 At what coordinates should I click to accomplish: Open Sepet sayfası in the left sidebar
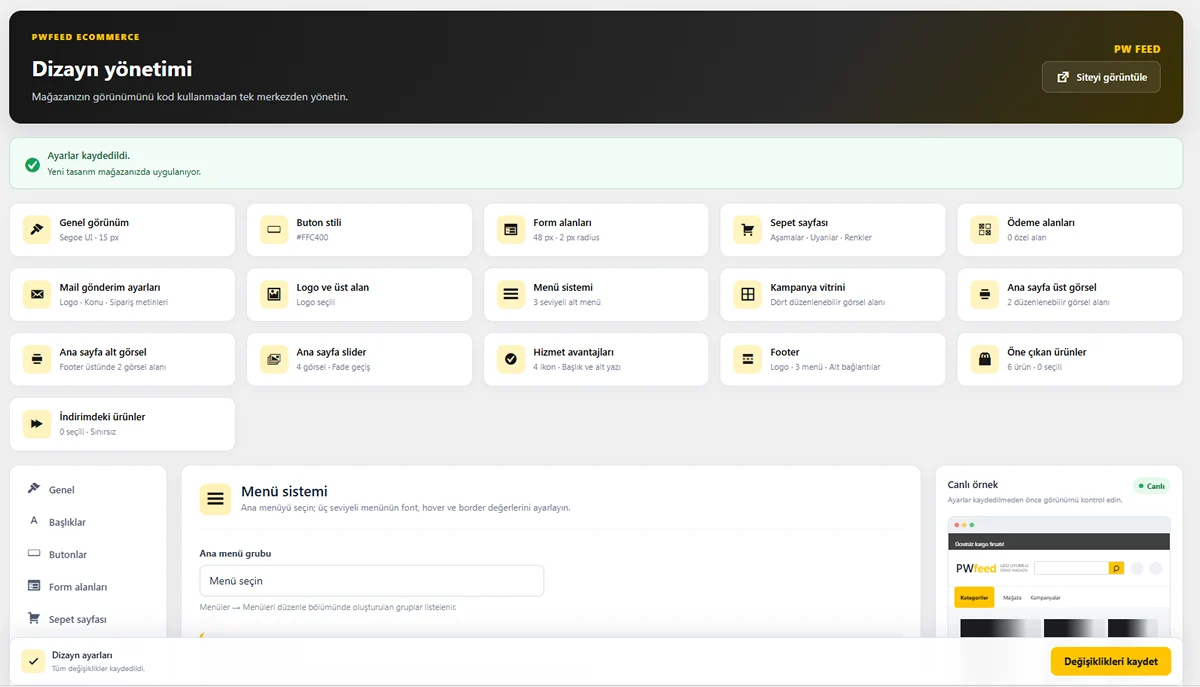(88, 619)
